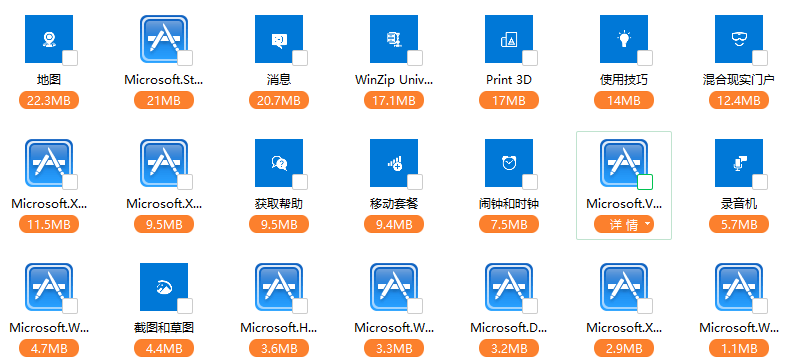This screenshot has height=364, width=788.
Task: Click the 5.7MB size button
Action: point(739,224)
